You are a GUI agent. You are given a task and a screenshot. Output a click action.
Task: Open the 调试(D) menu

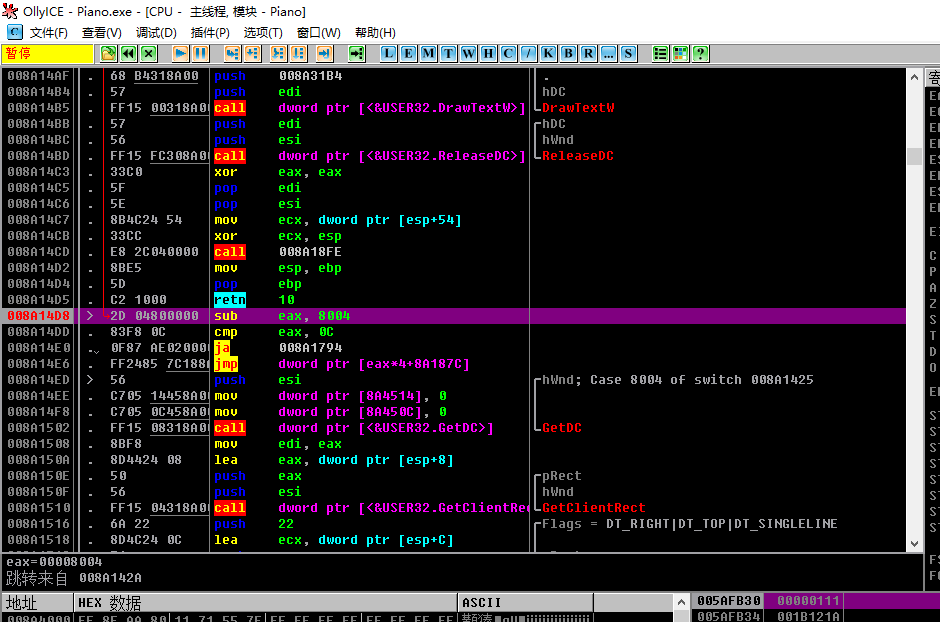pos(156,32)
